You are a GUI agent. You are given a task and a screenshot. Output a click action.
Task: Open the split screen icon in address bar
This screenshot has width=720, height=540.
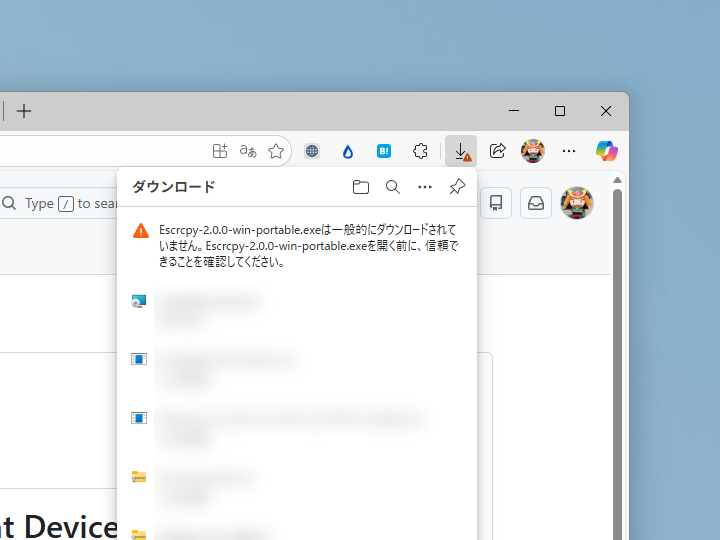(x=220, y=151)
